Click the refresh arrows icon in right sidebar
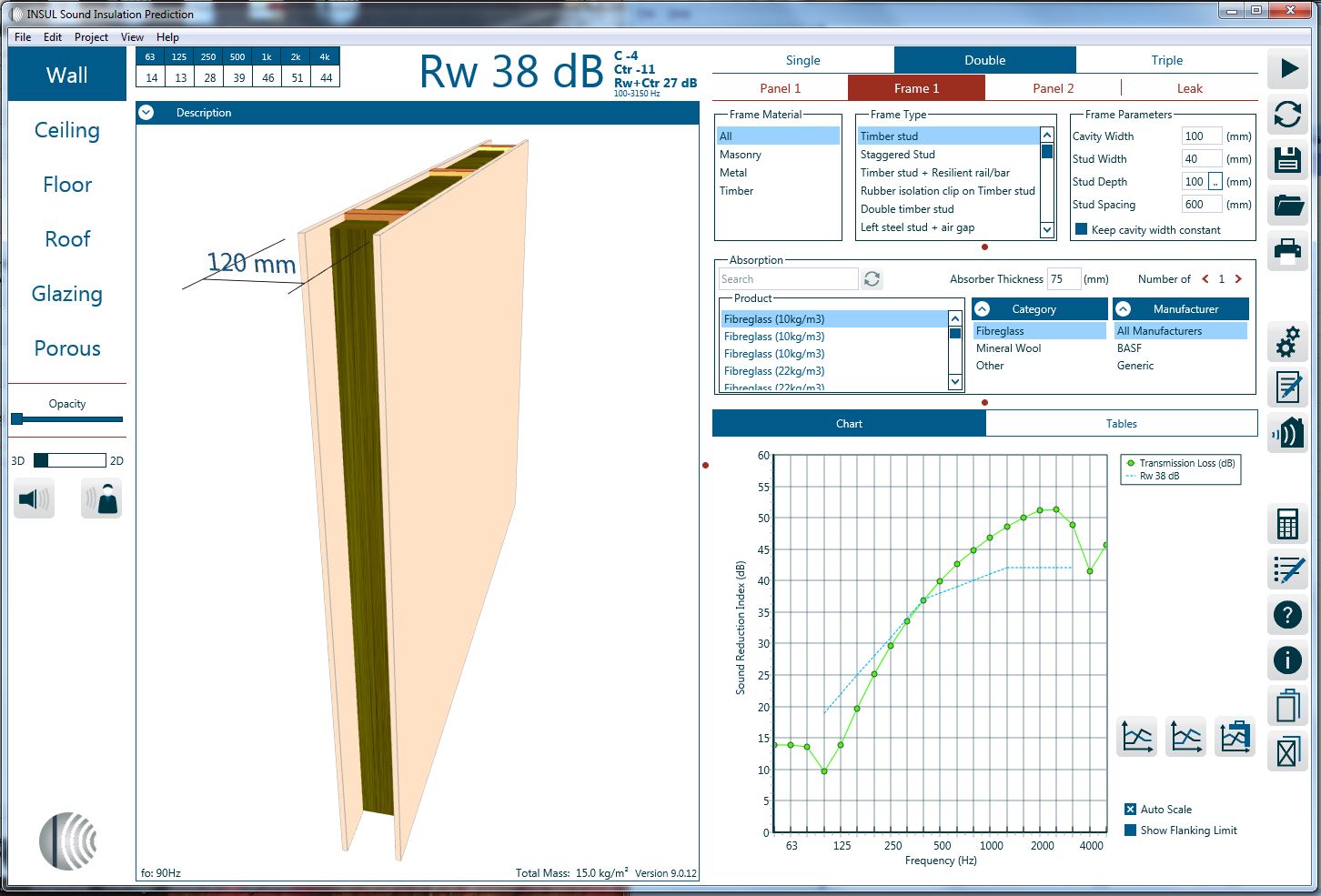The height and width of the screenshot is (896, 1321). click(1287, 115)
